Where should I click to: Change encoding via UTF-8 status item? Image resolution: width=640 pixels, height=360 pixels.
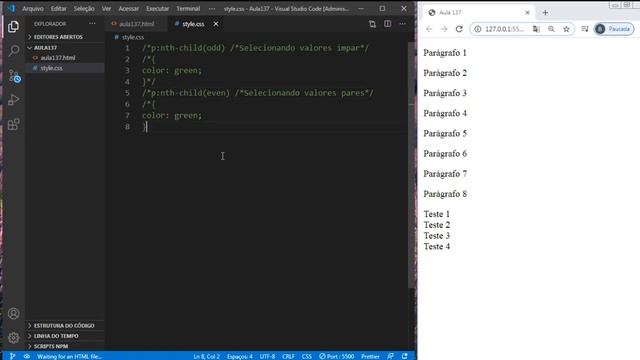[267, 356]
